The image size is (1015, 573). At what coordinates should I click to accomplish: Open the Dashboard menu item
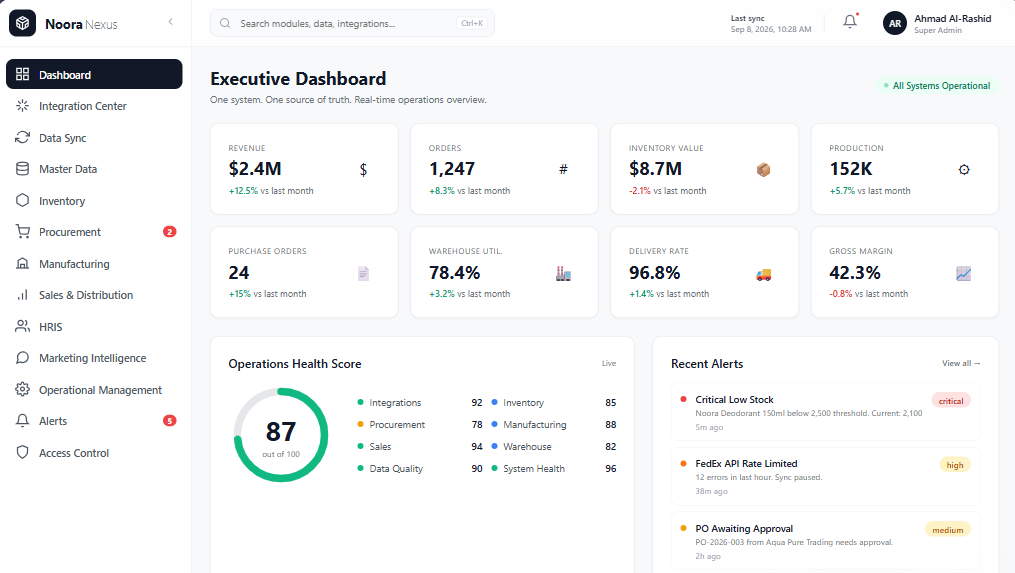click(94, 74)
